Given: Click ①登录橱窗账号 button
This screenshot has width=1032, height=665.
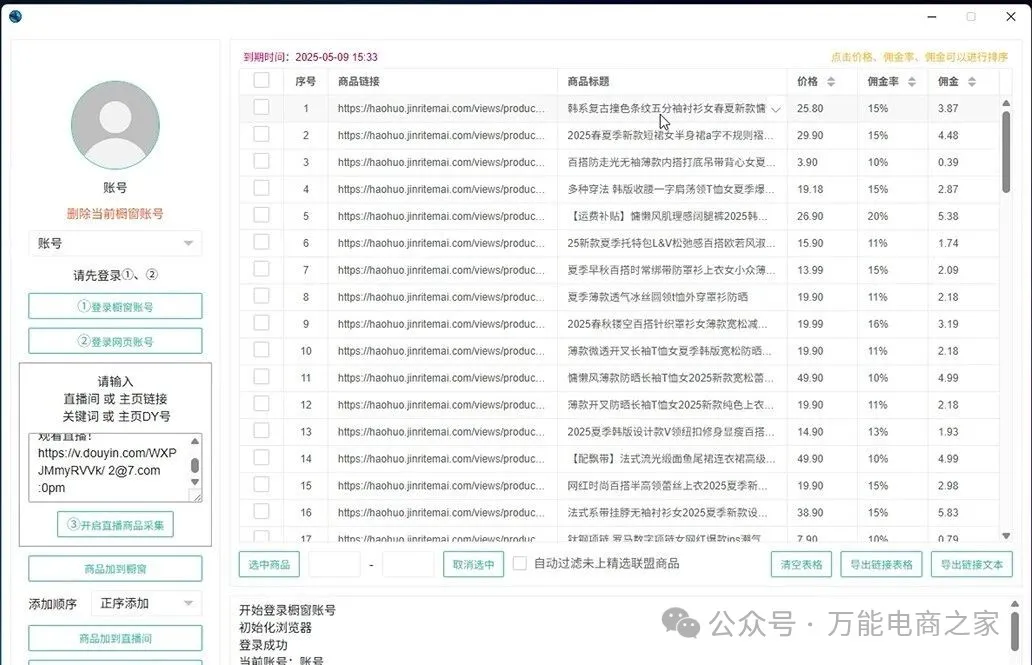Looking at the screenshot, I should [x=115, y=307].
